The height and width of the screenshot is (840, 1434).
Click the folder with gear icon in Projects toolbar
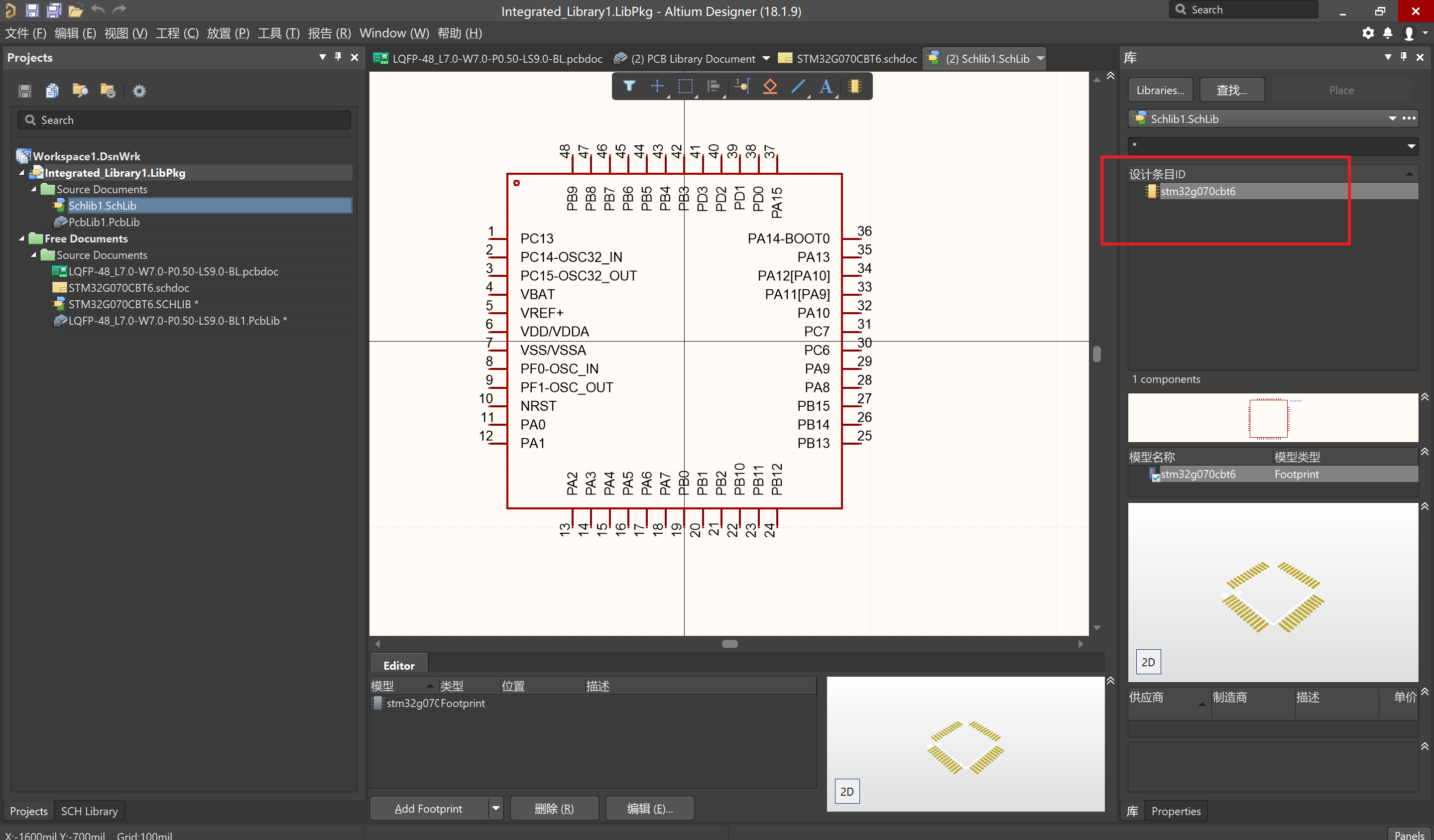point(108,91)
